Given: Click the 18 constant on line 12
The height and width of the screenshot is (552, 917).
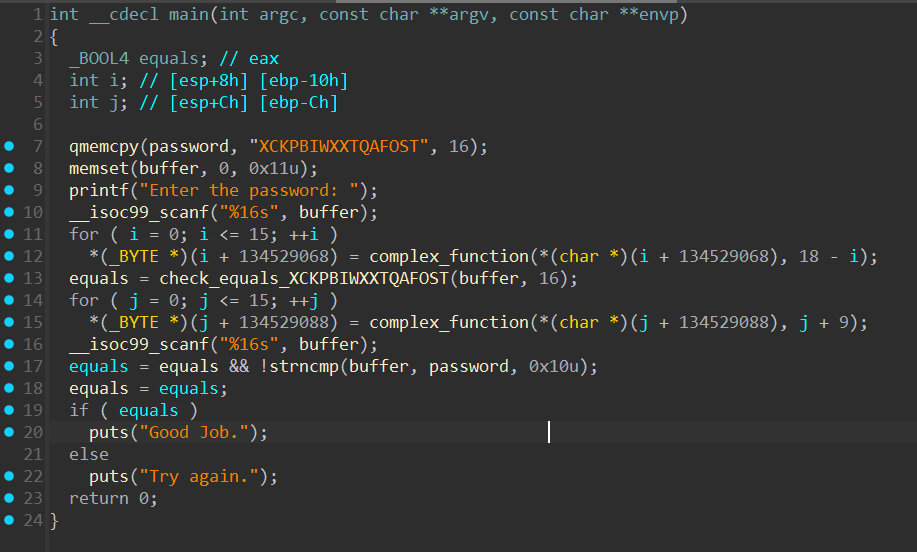Looking at the screenshot, I should [x=809, y=256].
